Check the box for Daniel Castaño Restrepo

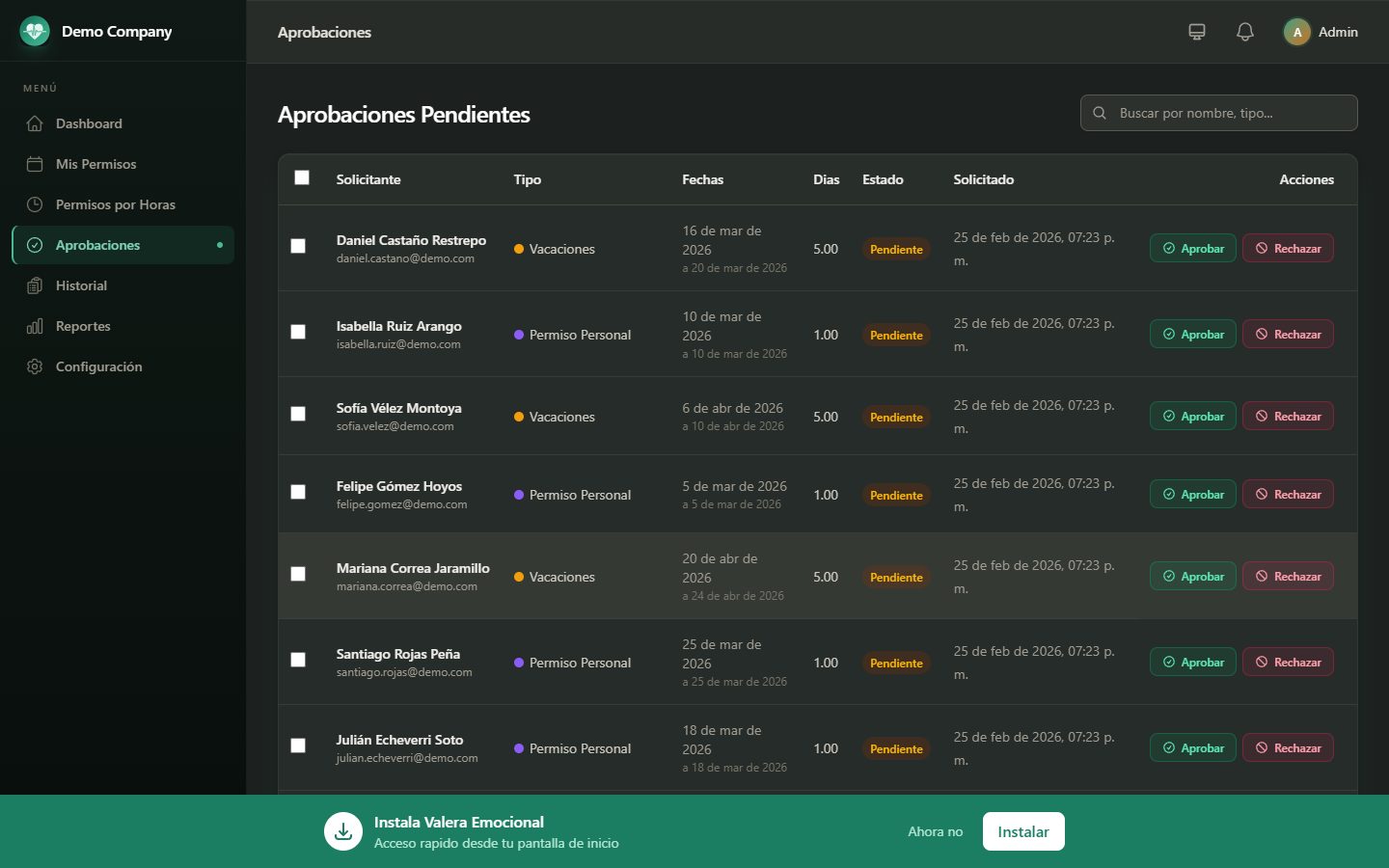[298, 246]
